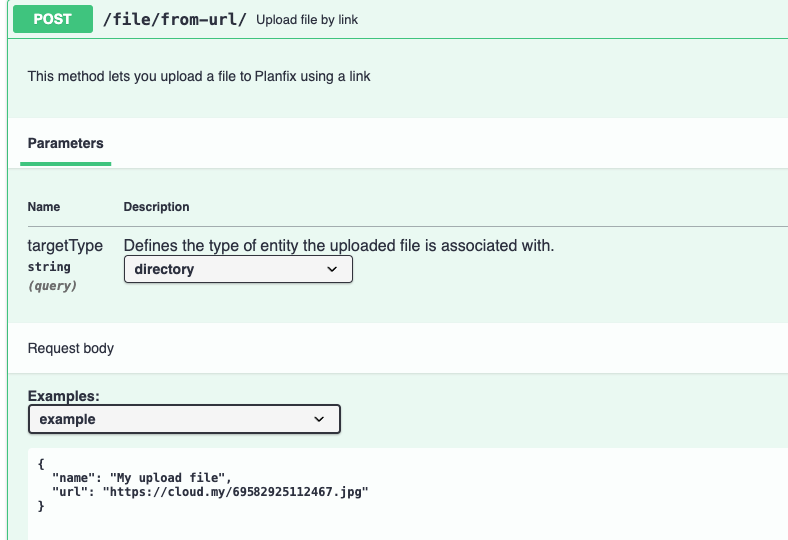The width and height of the screenshot is (788, 540).
Task: Click the "Examples:" label
Action: (63, 397)
